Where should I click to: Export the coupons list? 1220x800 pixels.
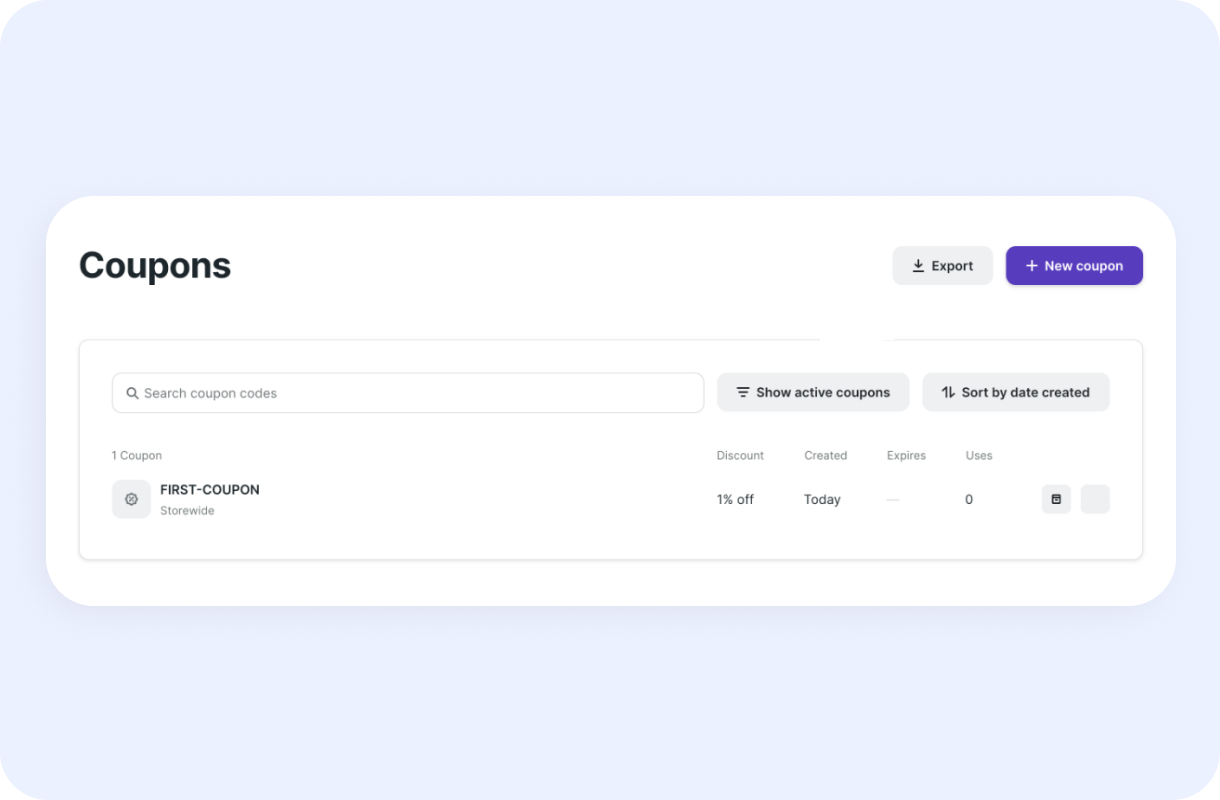943,266
